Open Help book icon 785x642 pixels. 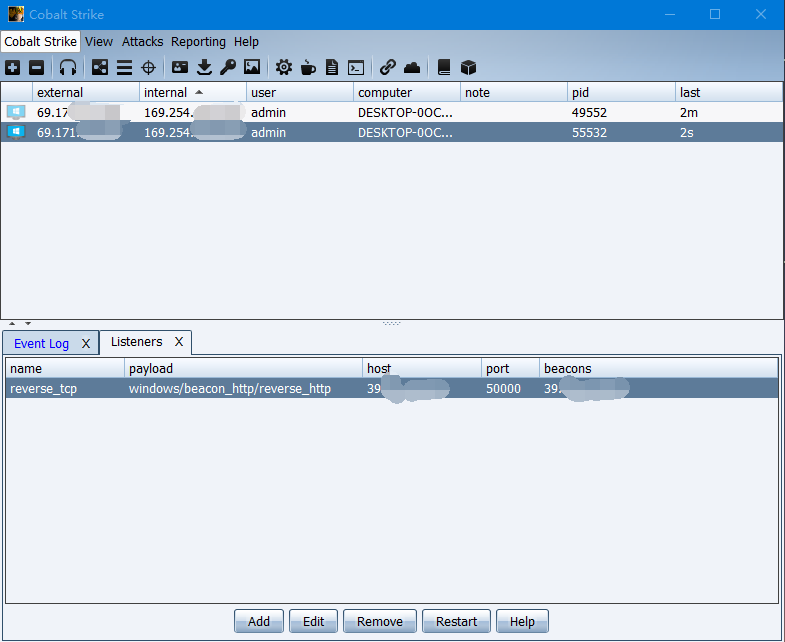tap(444, 67)
